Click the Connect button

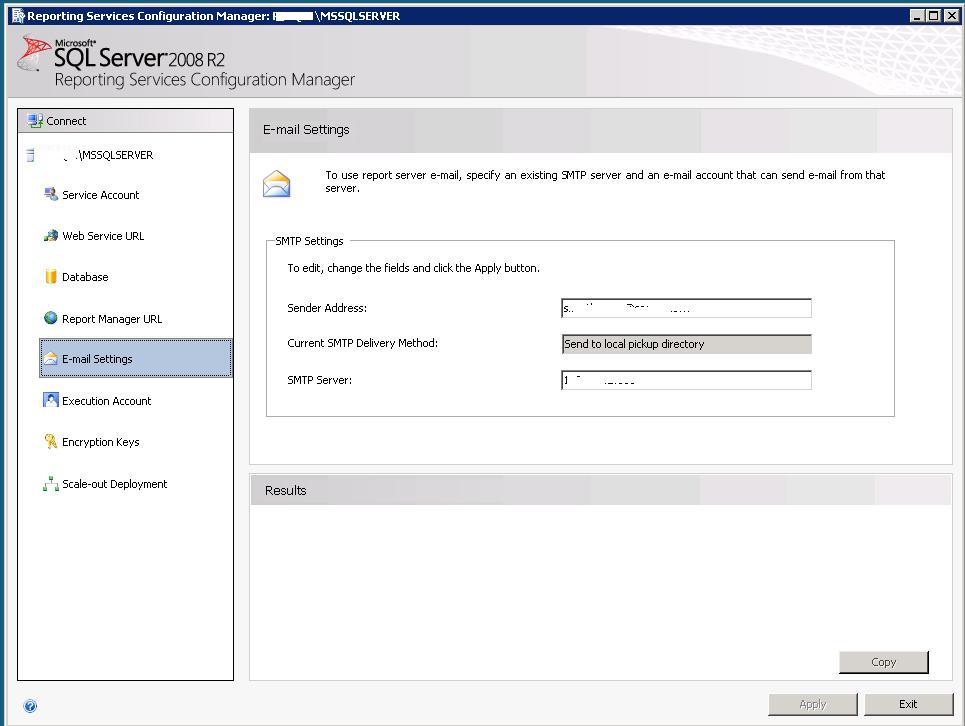126,121
